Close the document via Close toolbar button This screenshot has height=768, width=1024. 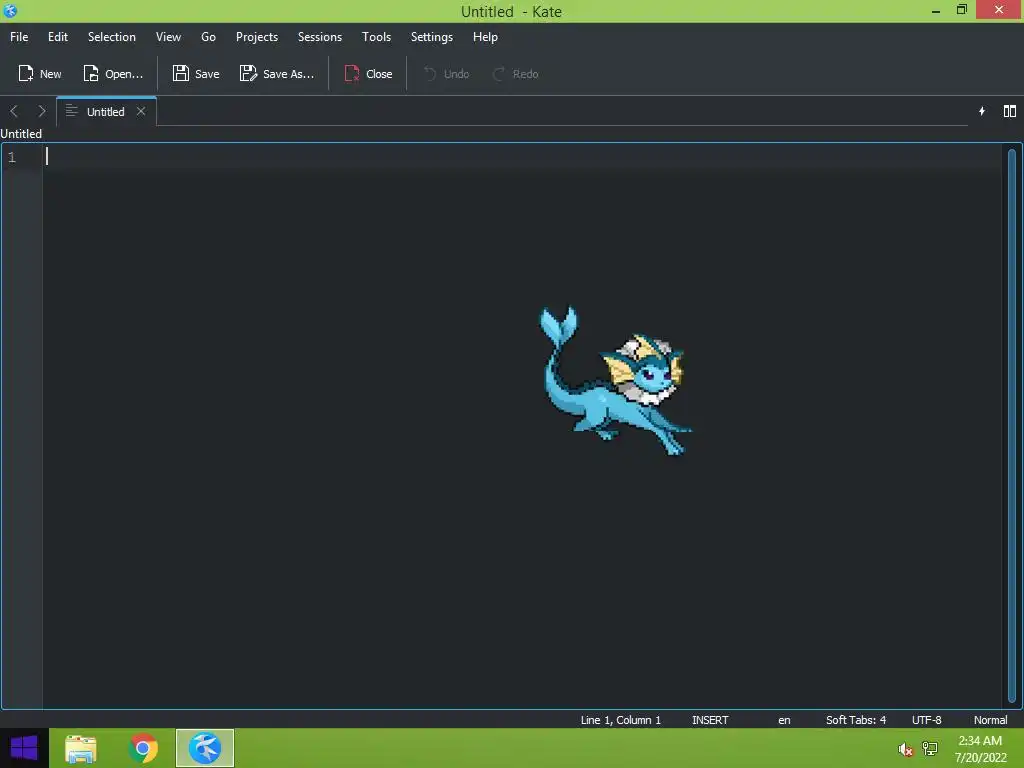pyautogui.click(x=368, y=74)
